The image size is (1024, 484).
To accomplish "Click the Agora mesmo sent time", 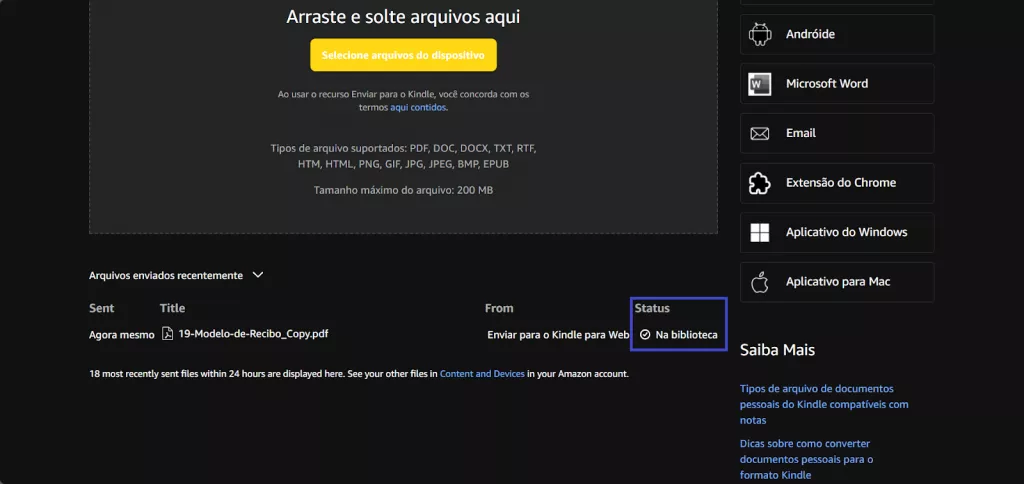I will [x=121, y=334].
